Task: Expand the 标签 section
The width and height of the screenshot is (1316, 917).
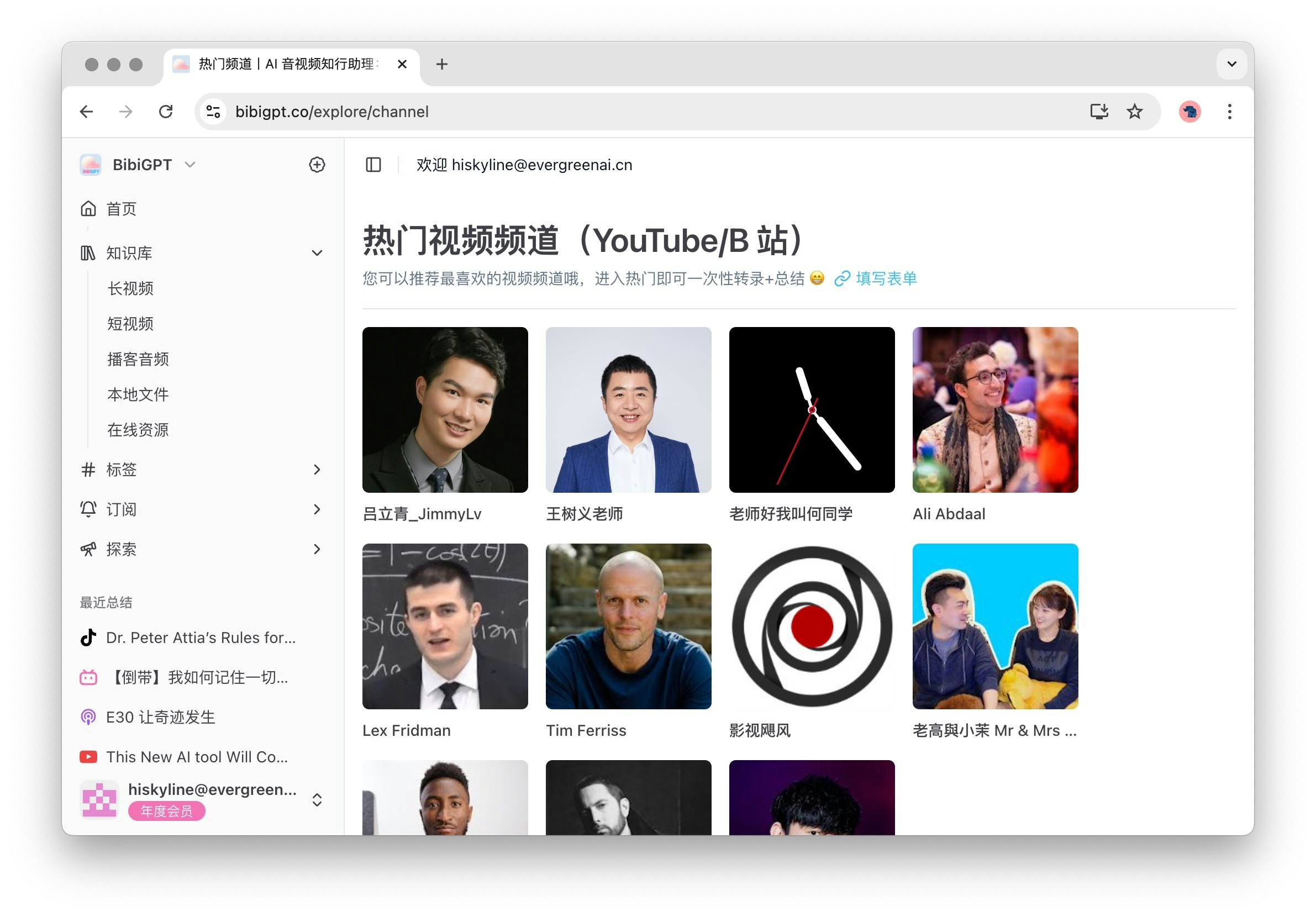Action: [x=317, y=470]
